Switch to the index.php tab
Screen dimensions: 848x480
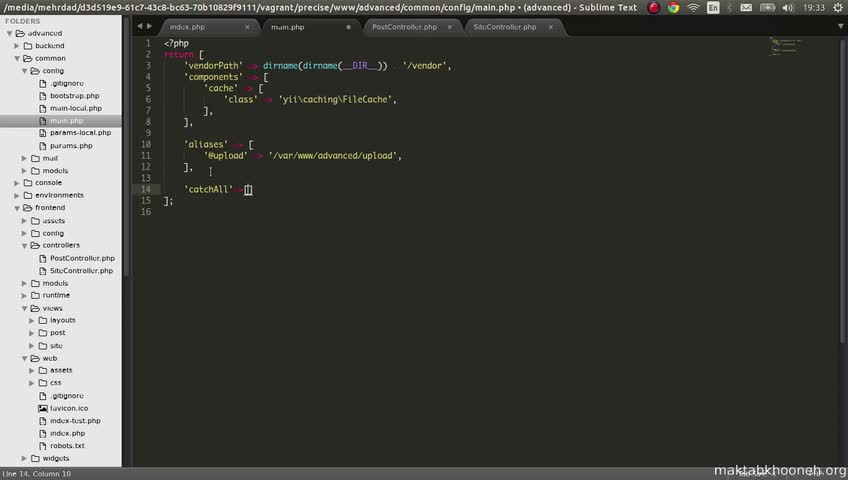tap(187, 27)
